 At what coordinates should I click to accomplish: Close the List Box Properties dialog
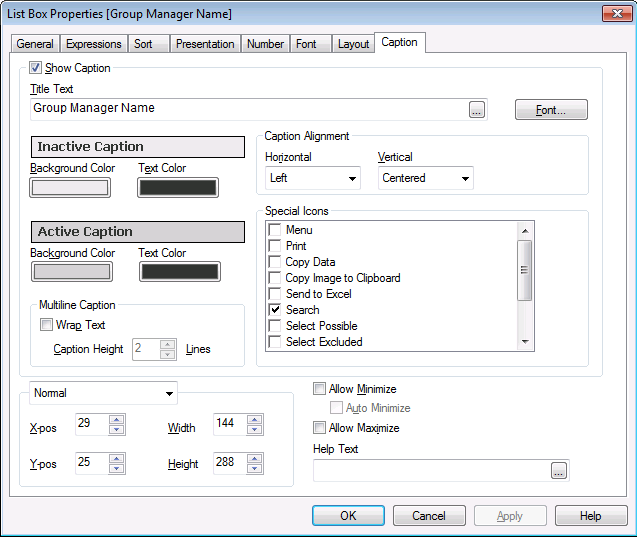pyautogui.click(x=617, y=13)
